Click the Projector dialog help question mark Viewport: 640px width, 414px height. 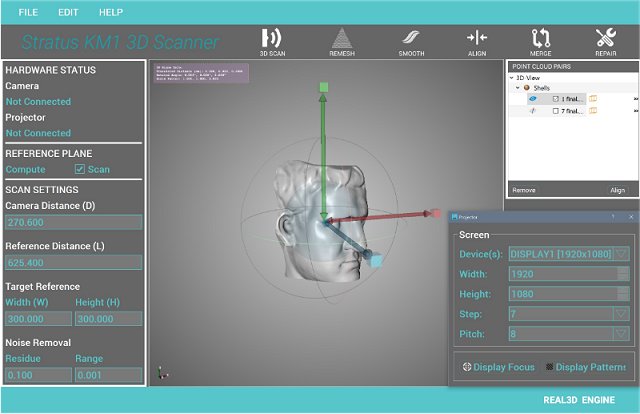tap(613, 217)
